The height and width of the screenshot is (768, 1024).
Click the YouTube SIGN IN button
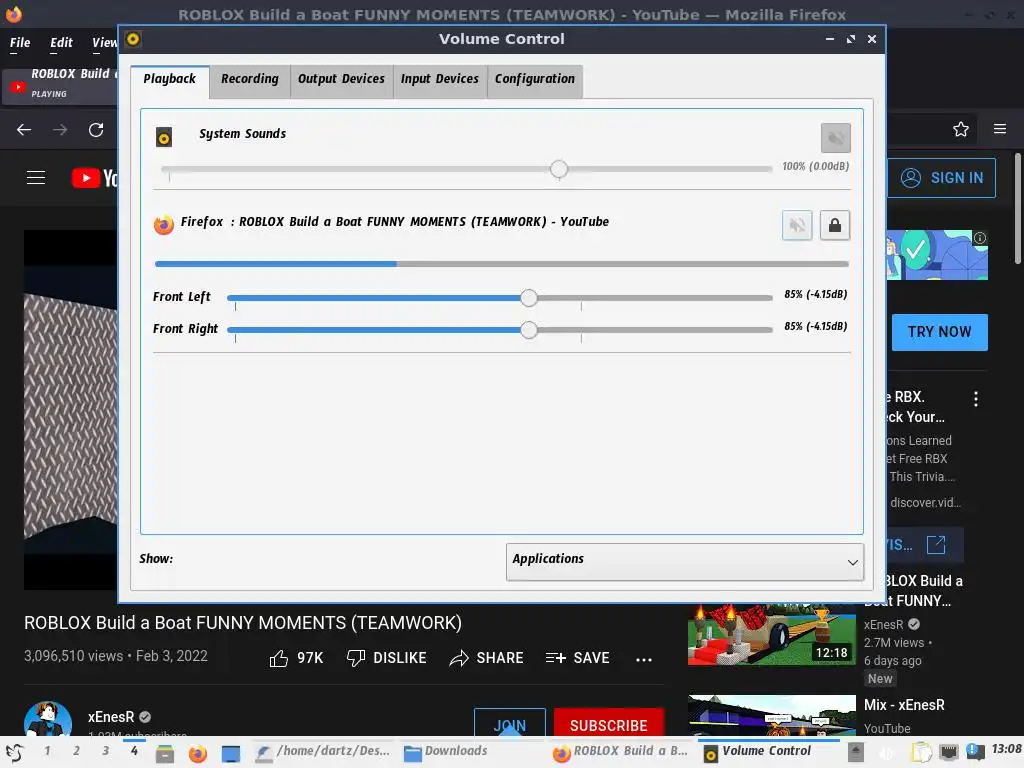941,178
